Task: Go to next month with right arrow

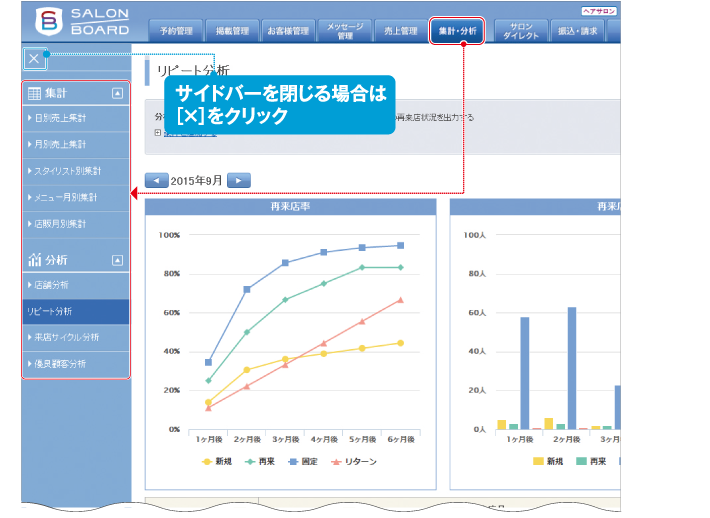Action: (x=239, y=181)
